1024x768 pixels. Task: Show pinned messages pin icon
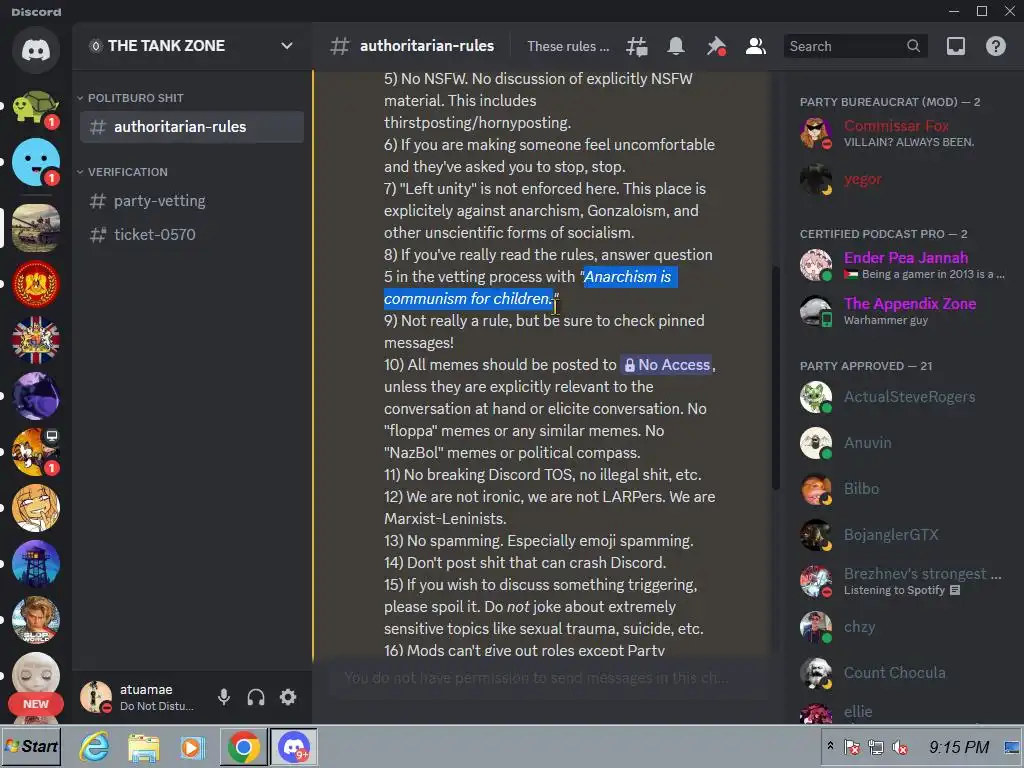coord(716,46)
